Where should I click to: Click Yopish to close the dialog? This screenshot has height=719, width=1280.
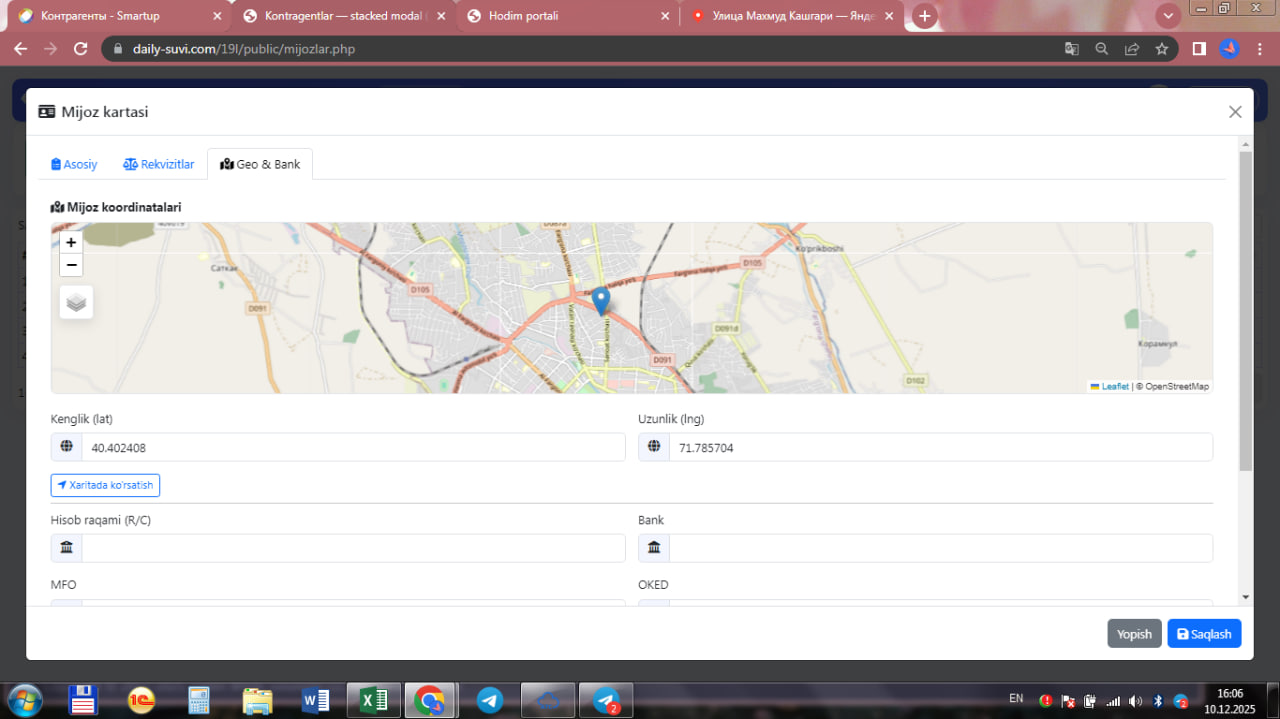pyautogui.click(x=1134, y=634)
